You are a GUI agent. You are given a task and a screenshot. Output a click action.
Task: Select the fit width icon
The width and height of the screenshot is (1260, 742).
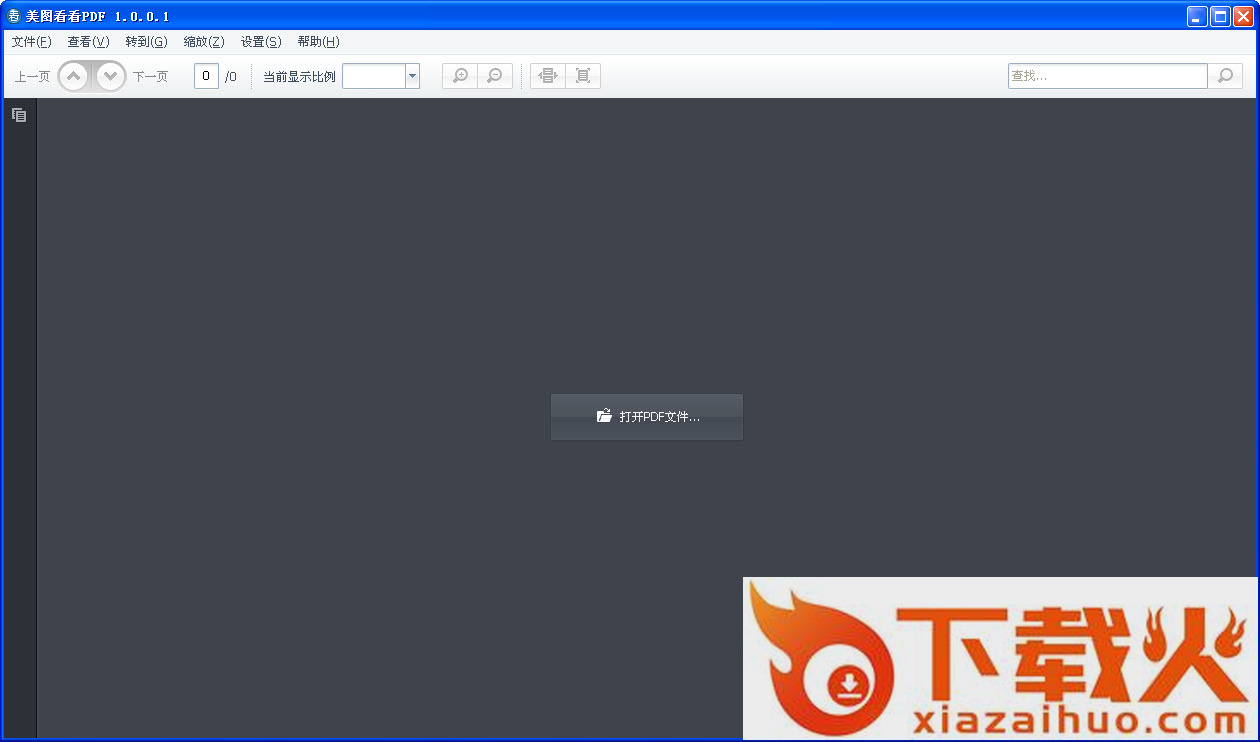tap(548, 76)
